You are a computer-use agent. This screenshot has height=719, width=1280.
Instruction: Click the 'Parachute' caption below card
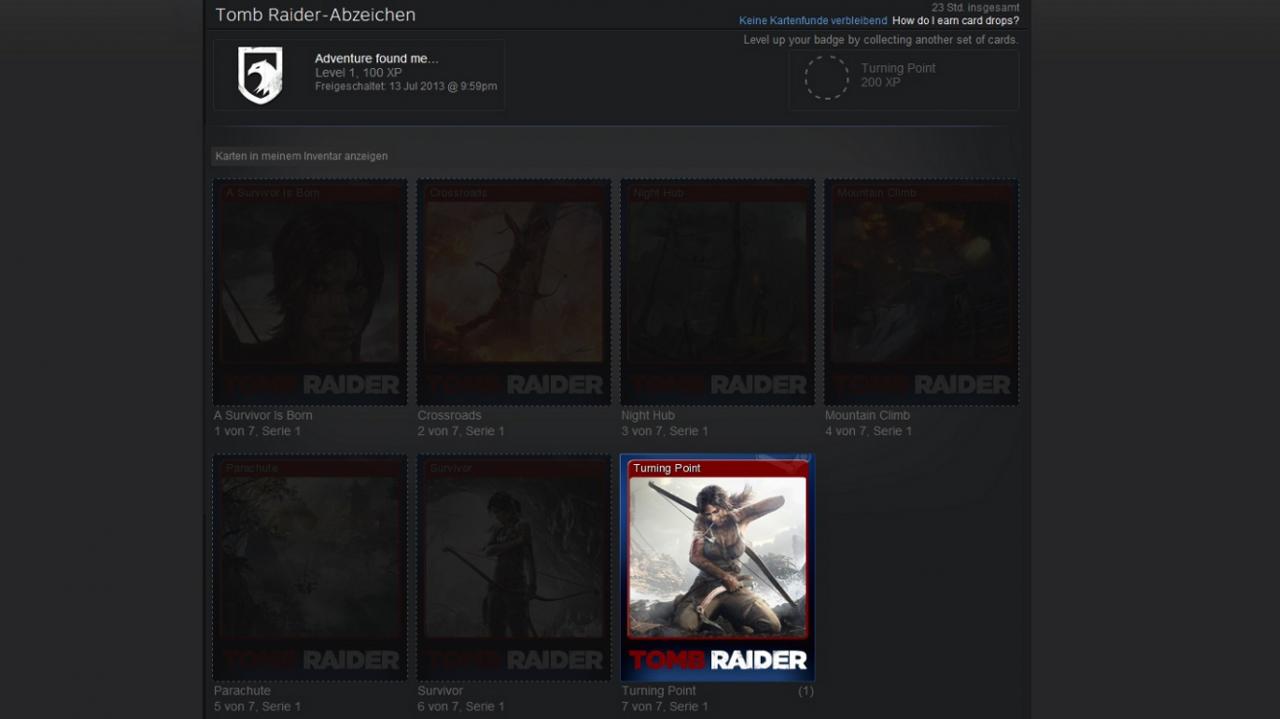(242, 691)
